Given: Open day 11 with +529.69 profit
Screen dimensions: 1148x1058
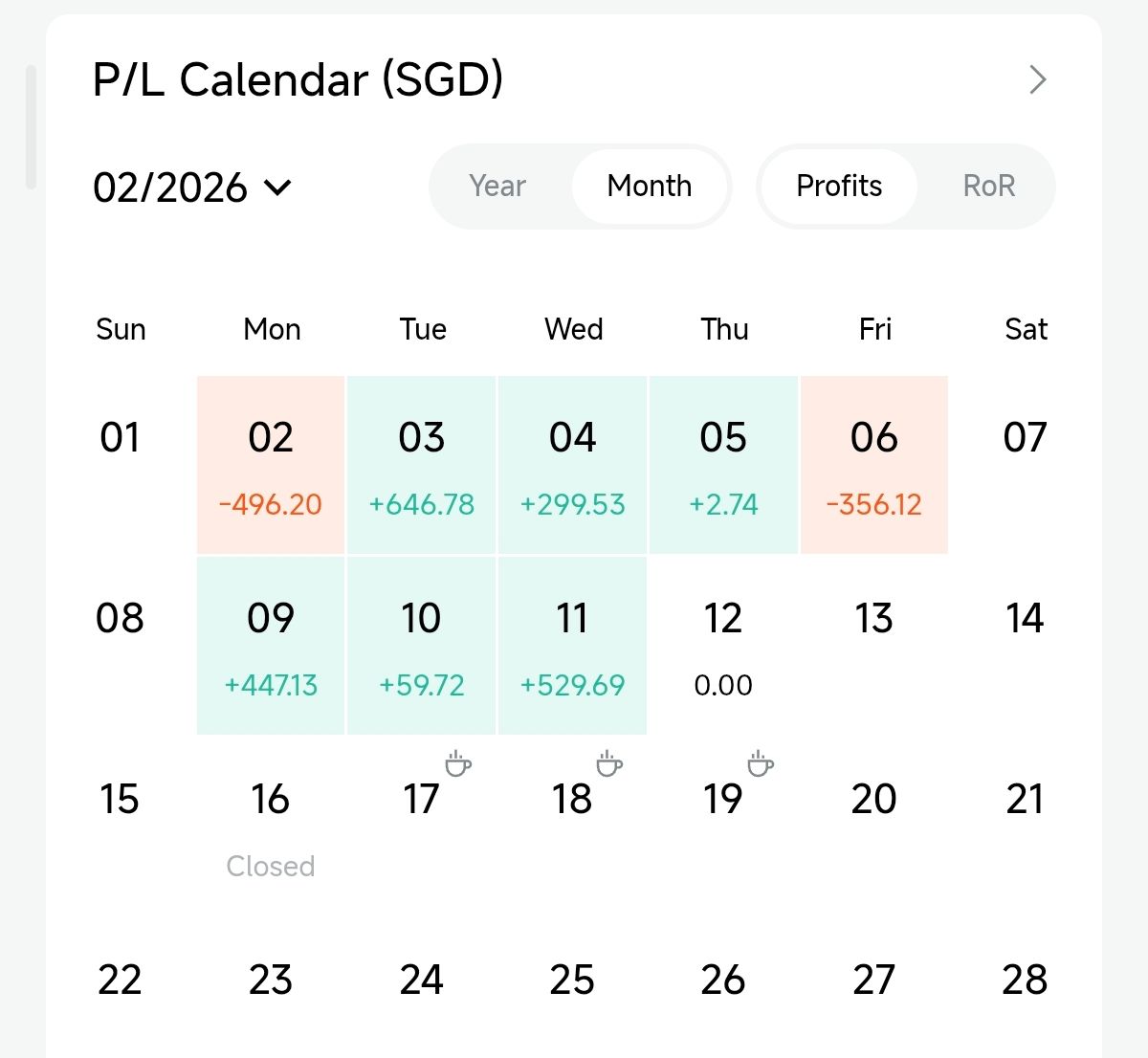Looking at the screenshot, I should coord(572,646).
